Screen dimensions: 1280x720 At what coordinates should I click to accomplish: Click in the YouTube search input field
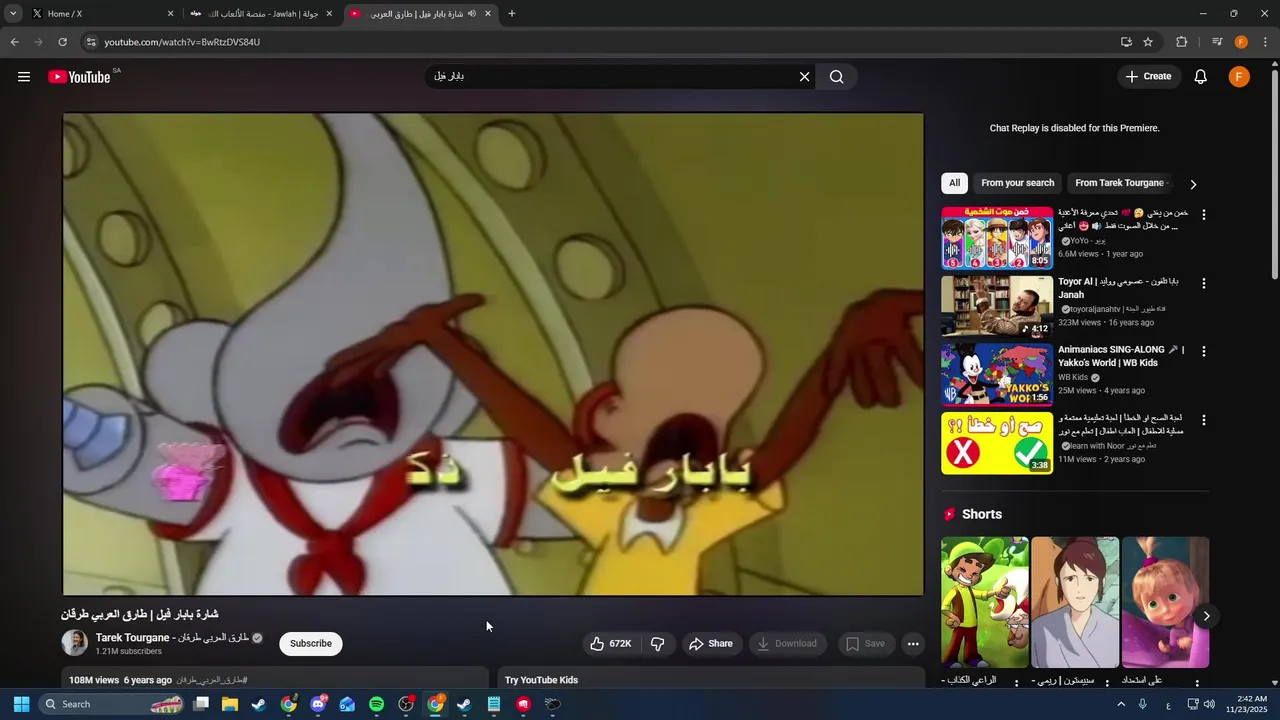point(610,77)
